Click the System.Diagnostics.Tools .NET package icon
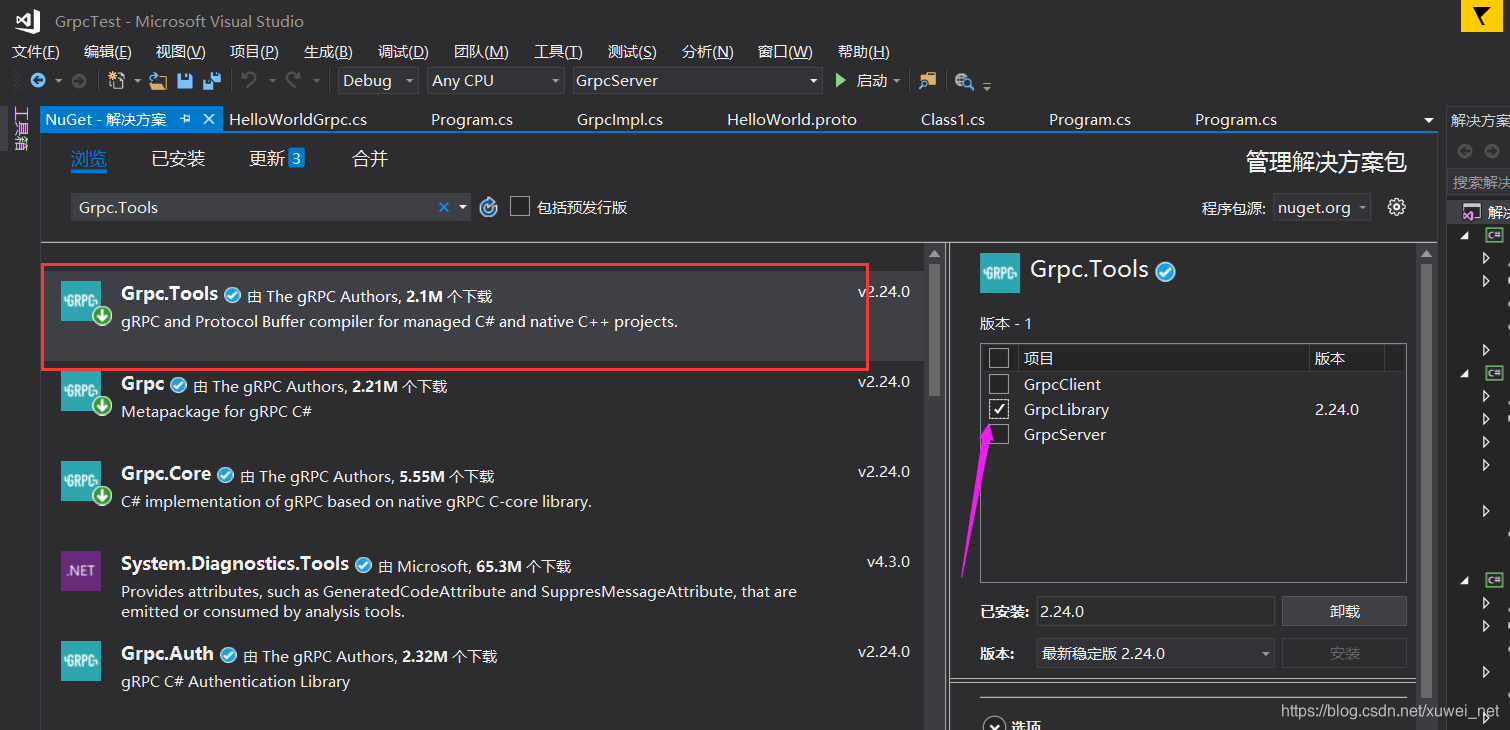Viewport: 1510px width, 730px height. tap(81, 571)
